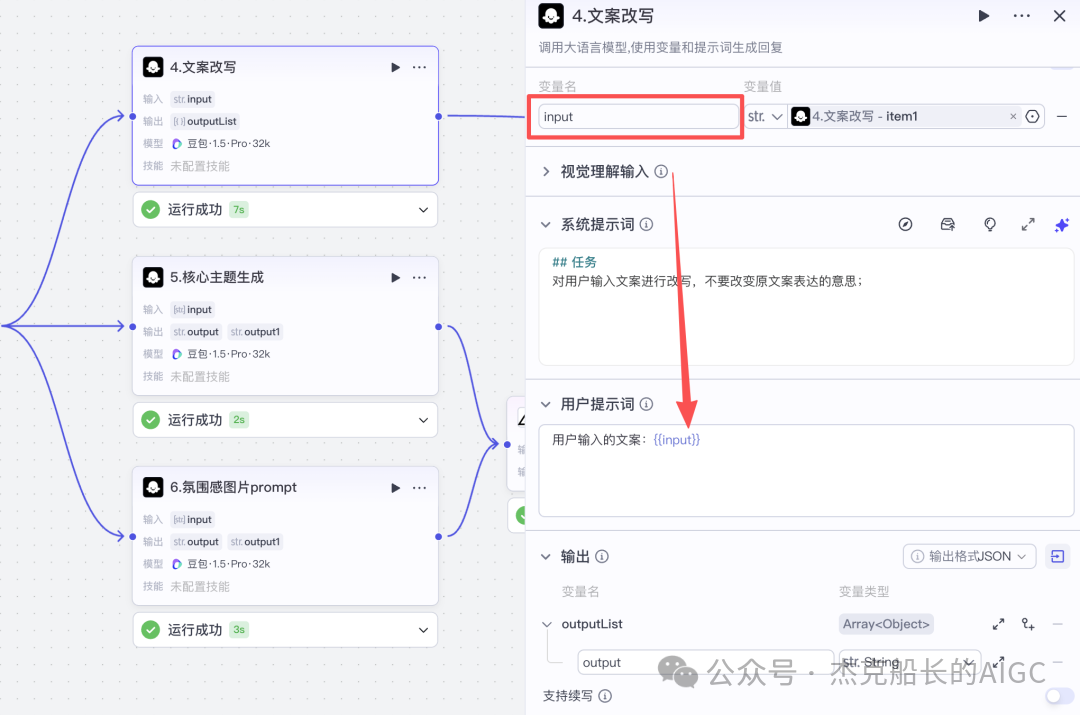Show info tooltip for 用户提示词
Viewport: 1080px width, 715px height.
pos(646,404)
